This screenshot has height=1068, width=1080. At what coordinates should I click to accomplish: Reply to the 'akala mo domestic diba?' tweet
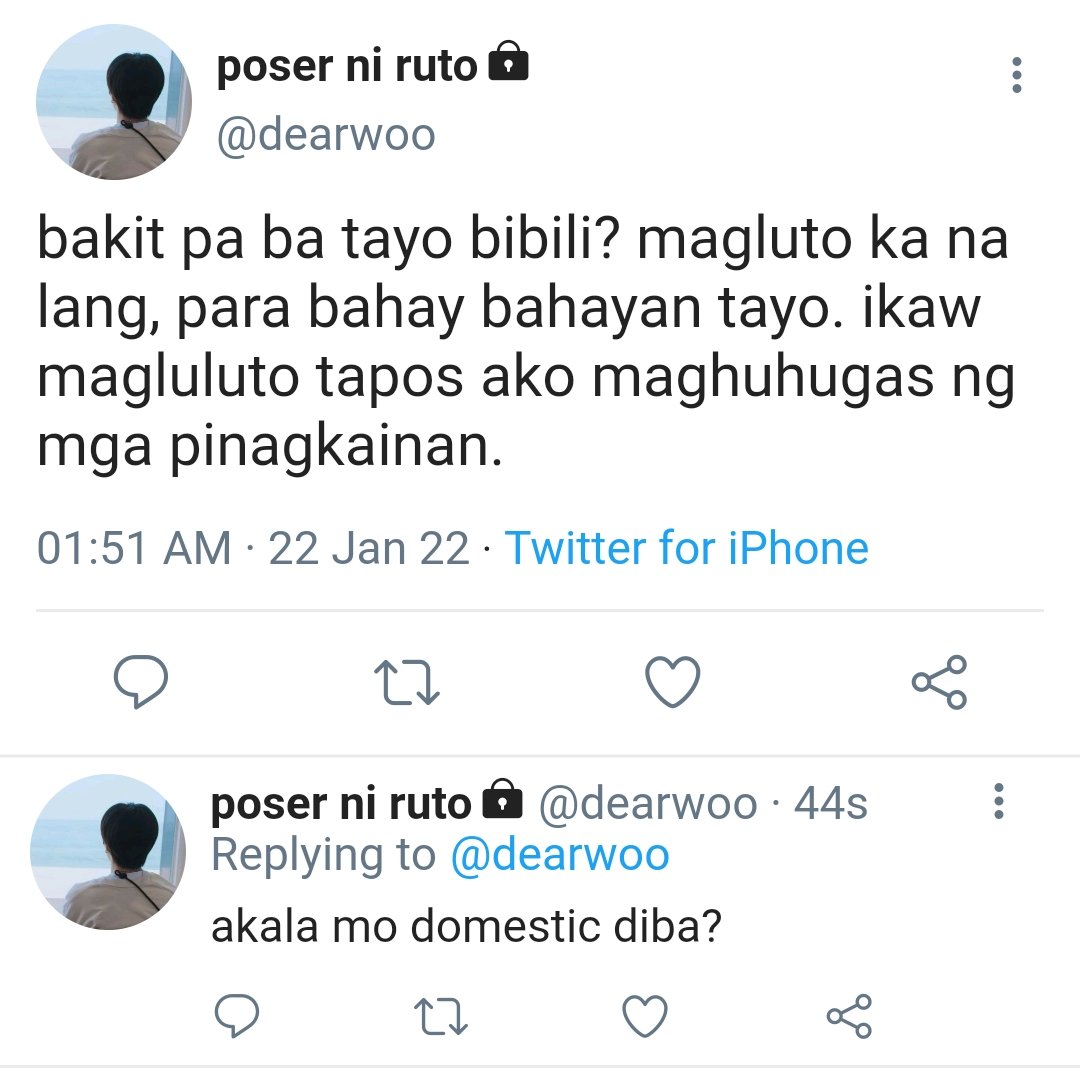click(236, 1016)
